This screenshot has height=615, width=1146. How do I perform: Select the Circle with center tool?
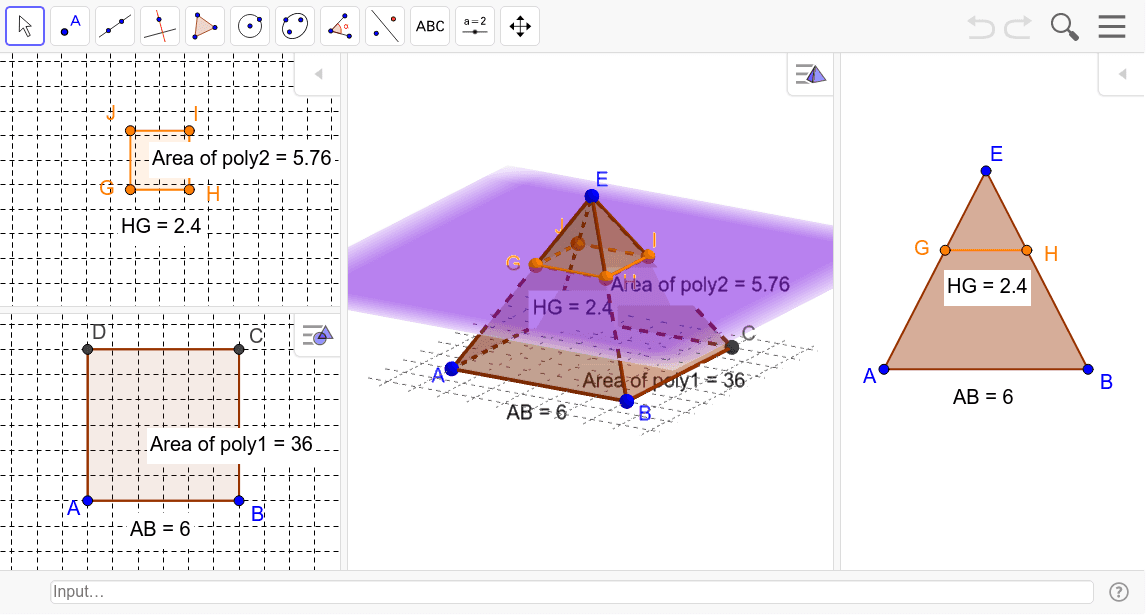pos(250,26)
